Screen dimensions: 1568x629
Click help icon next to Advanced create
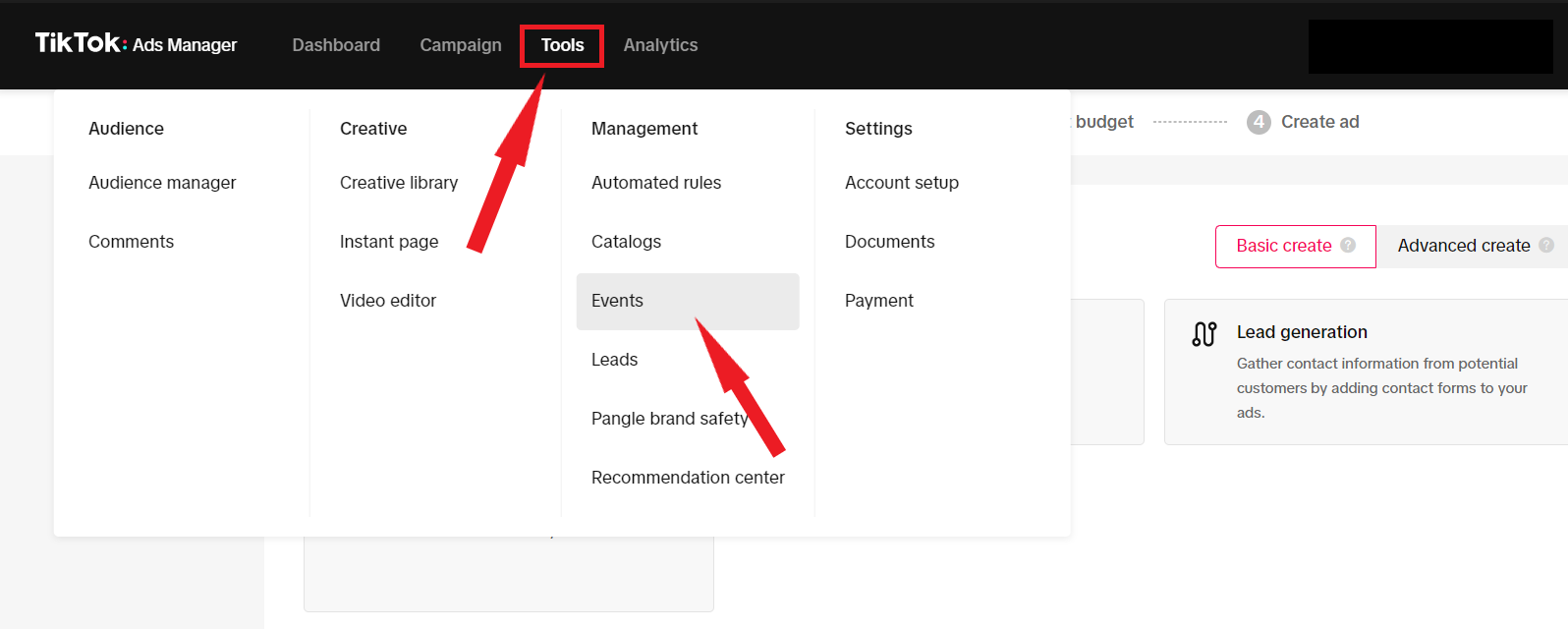(1545, 245)
